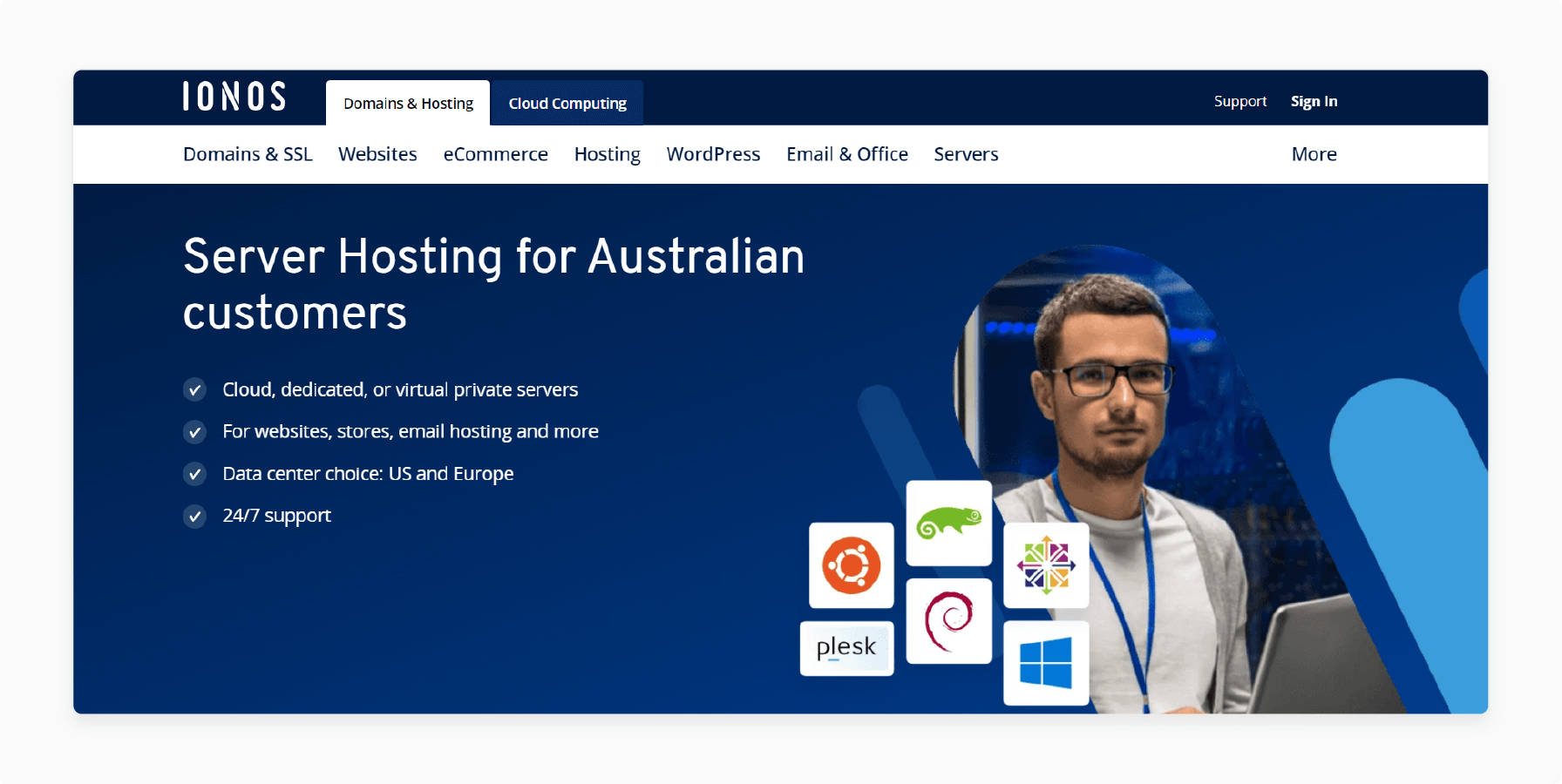Click checkmark icon beside 24/7 support

point(194,517)
